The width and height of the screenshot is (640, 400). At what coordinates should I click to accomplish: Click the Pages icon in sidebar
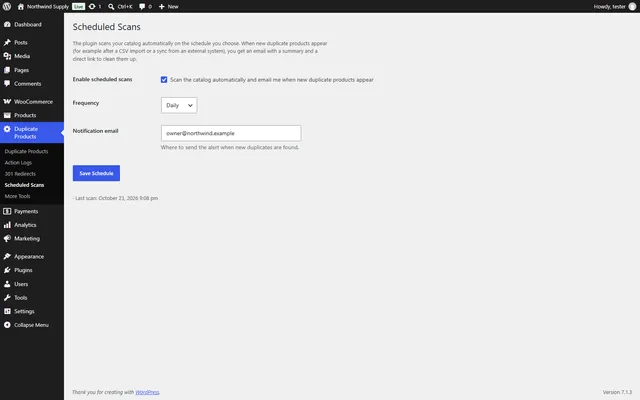click(x=7, y=70)
